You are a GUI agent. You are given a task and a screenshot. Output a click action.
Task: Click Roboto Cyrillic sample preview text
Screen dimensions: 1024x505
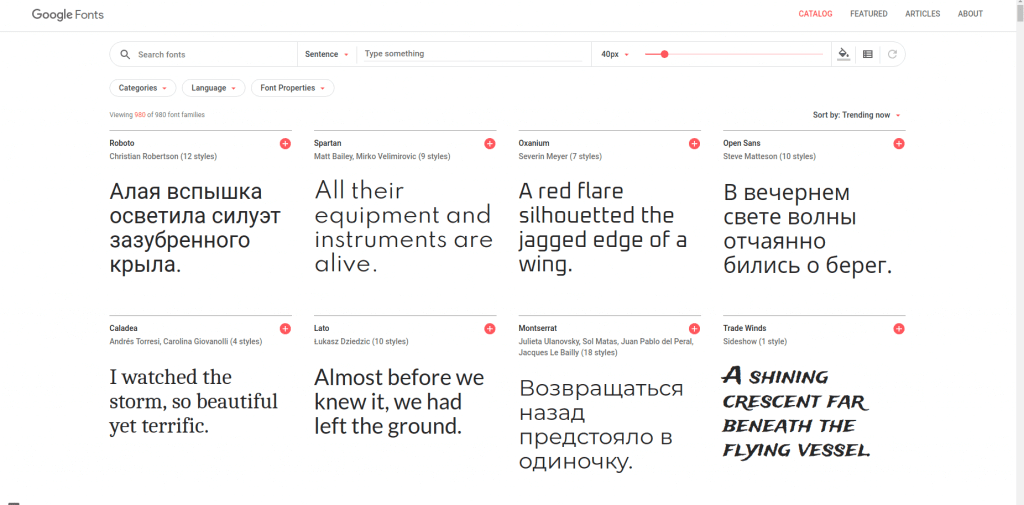pyautogui.click(x=196, y=229)
